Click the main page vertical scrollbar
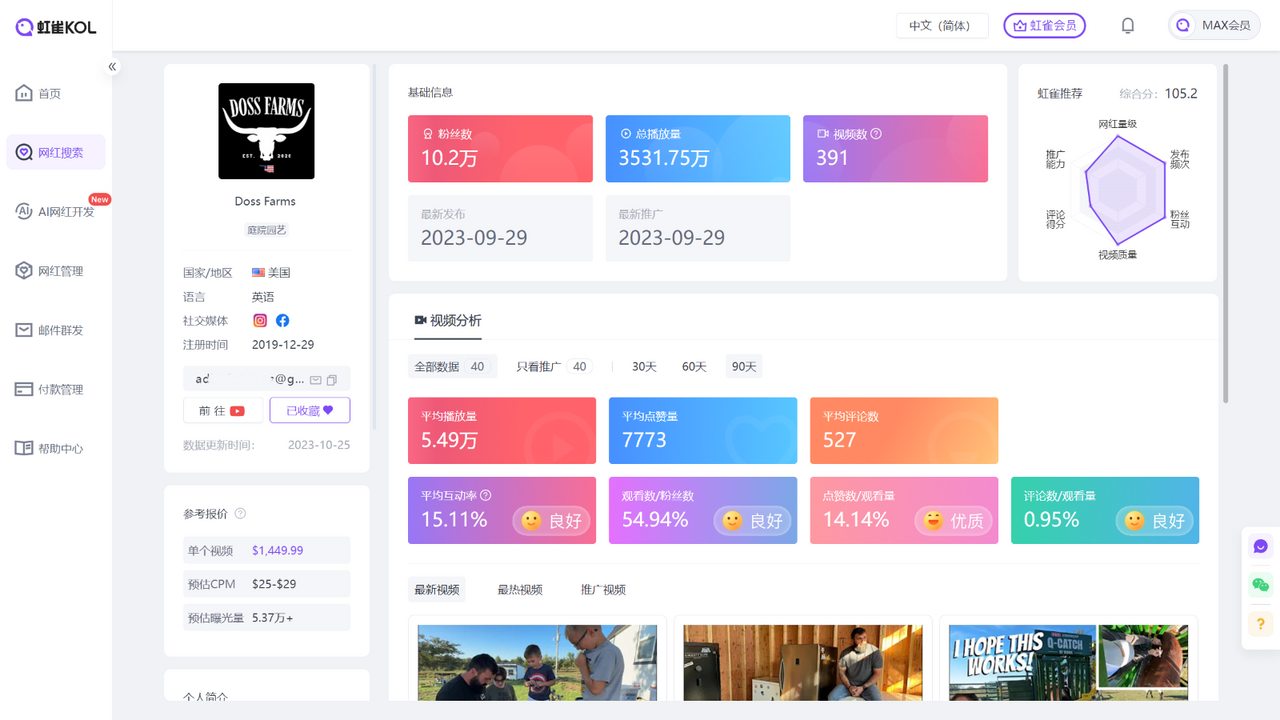The height and width of the screenshot is (720, 1280). [1226, 234]
